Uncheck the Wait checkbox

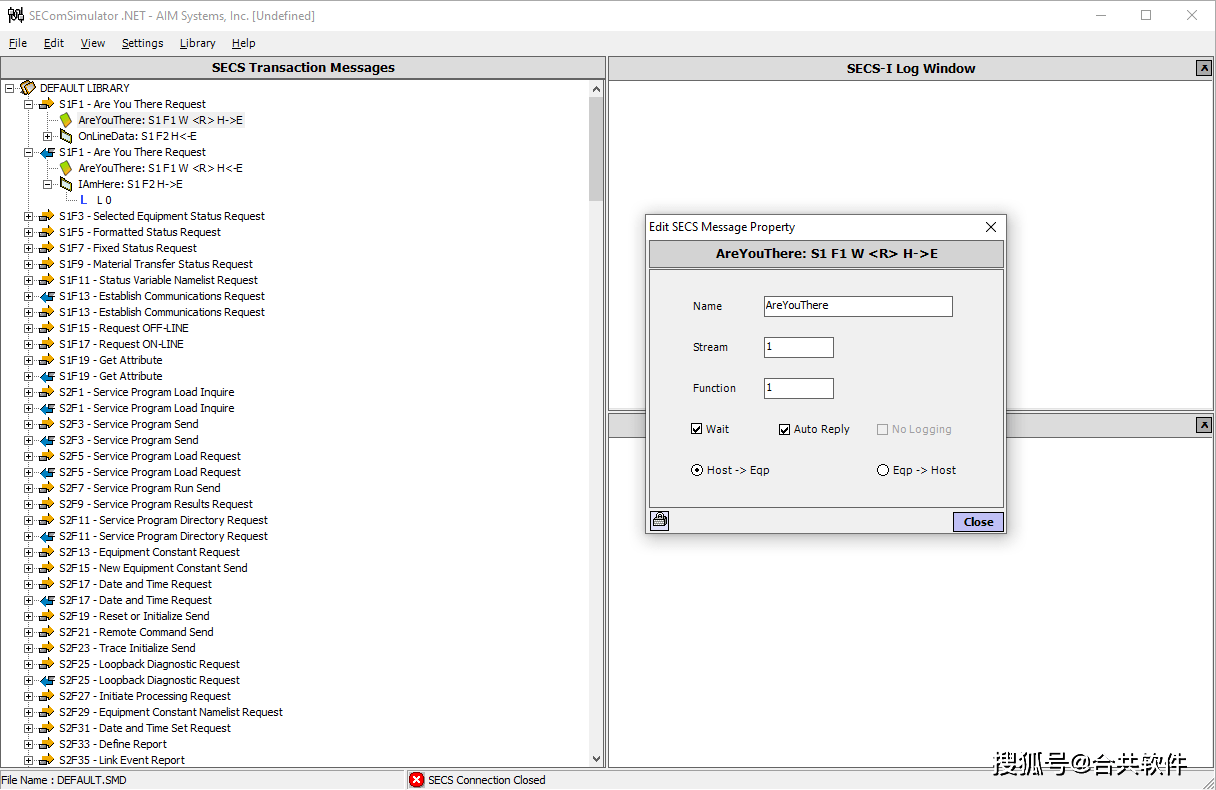pyautogui.click(x=697, y=429)
